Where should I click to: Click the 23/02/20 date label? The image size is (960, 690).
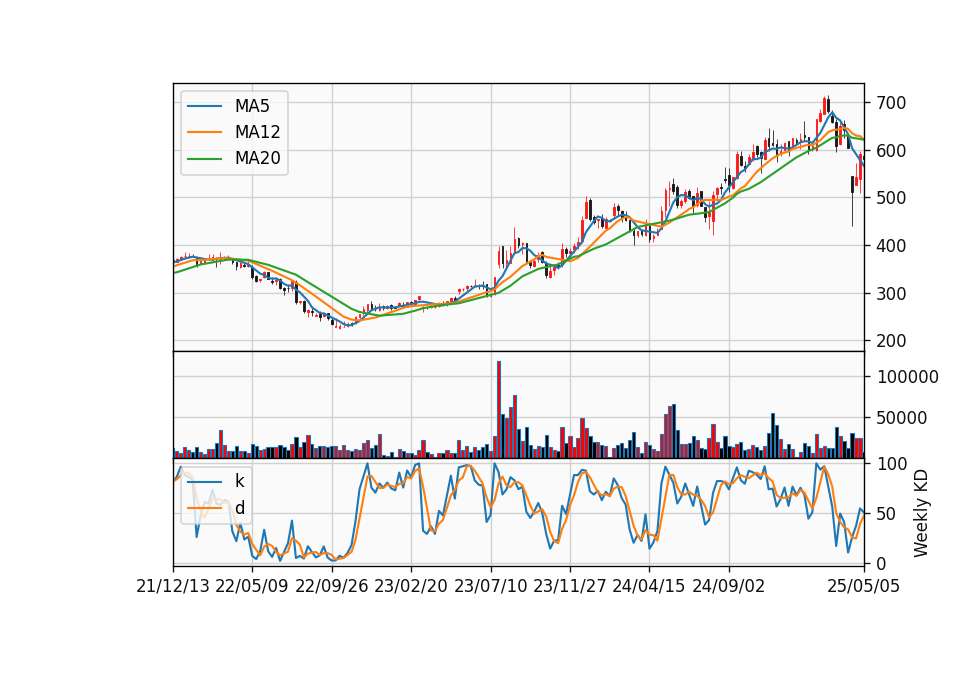[x=411, y=587]
